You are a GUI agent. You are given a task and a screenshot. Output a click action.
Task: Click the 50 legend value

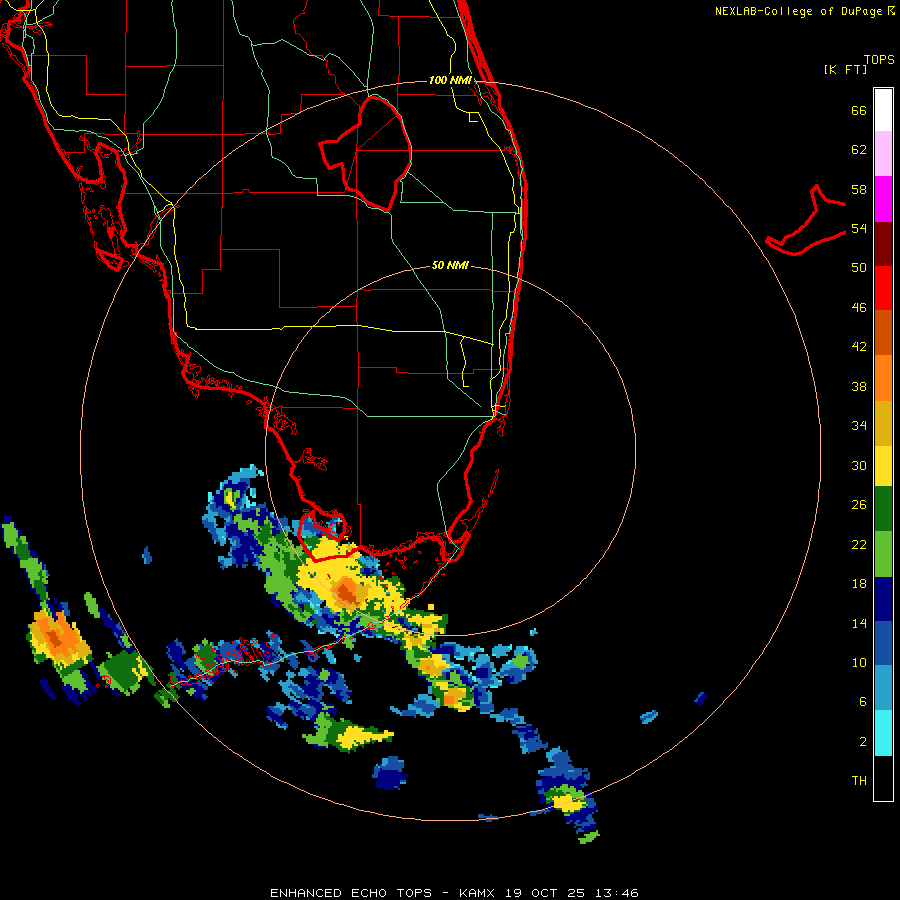tap(859, 268)
